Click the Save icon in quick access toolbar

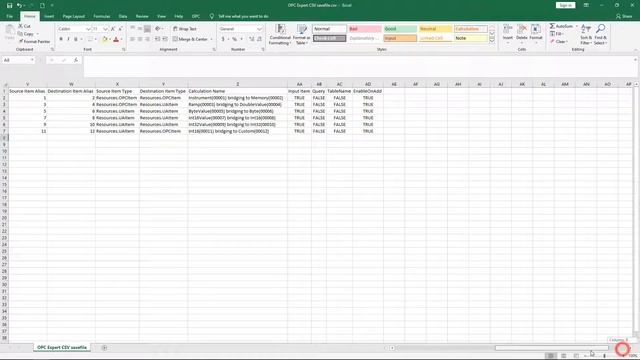point(9,5)
